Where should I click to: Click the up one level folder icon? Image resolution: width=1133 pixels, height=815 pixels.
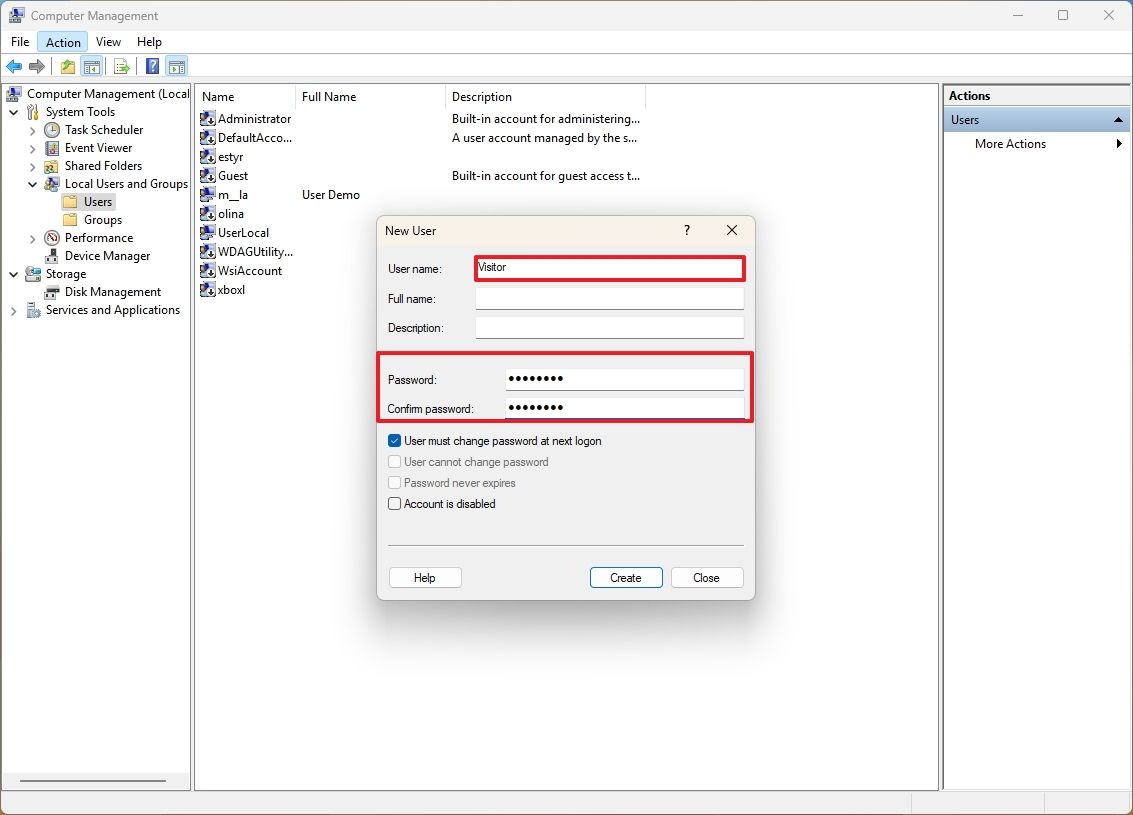coord(66,66)
